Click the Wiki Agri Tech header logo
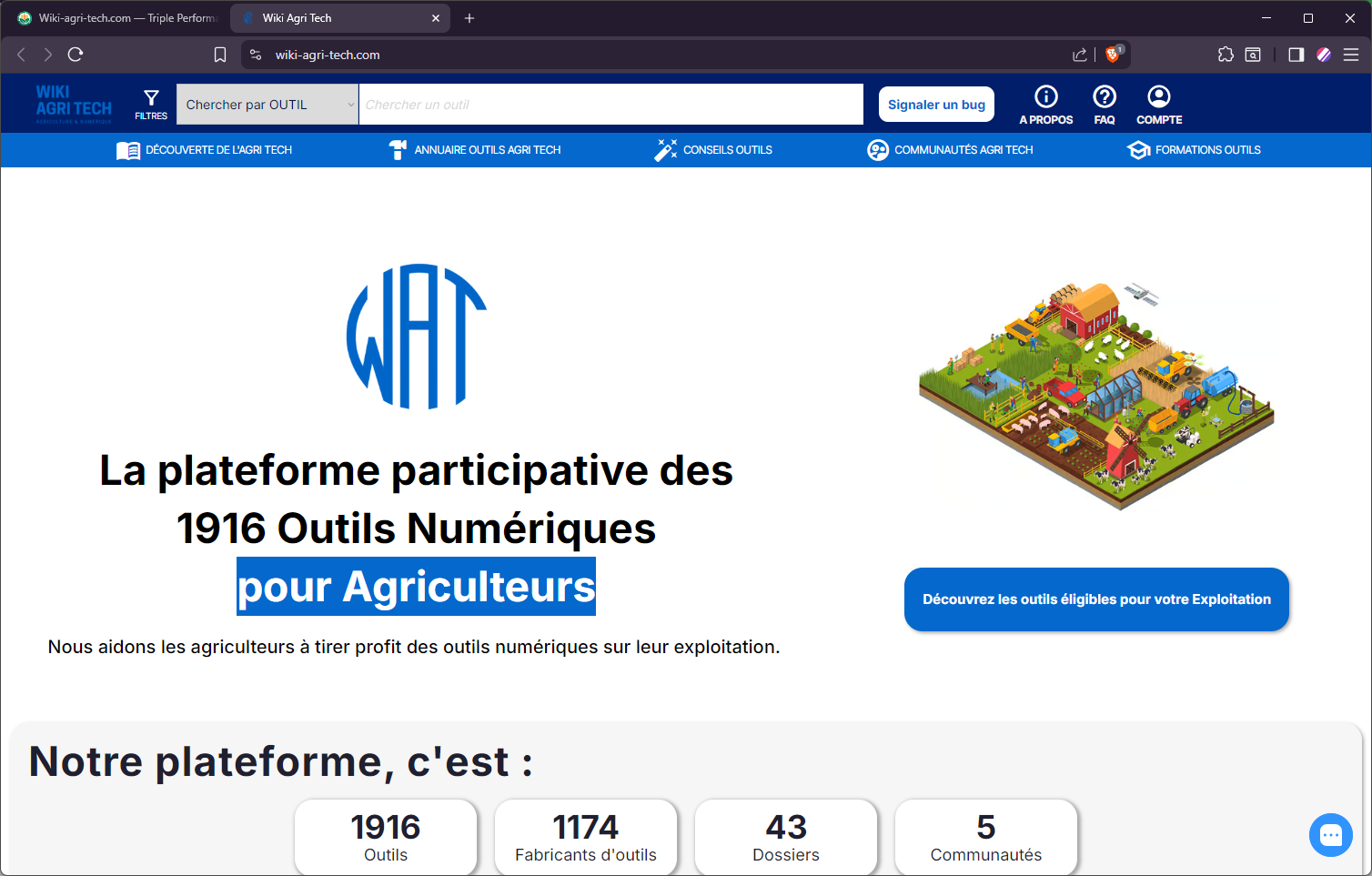Screen dimensions: 1372x876 click(74, 105)
